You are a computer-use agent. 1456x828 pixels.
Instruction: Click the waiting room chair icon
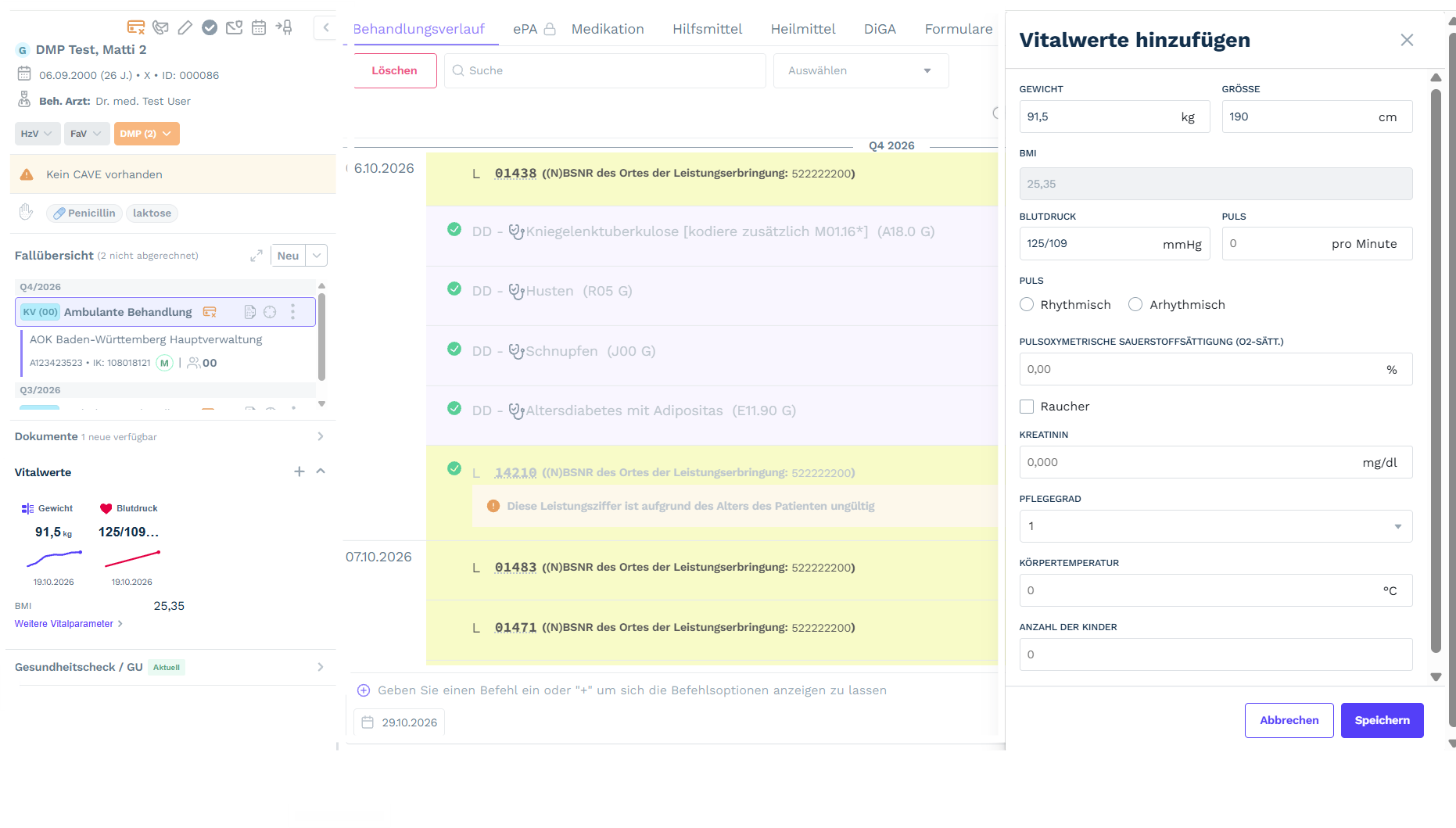(284, 27)
